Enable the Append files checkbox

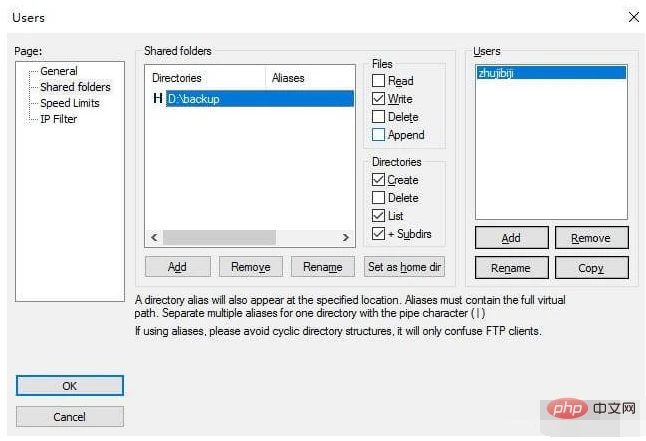click(x=378, y=134)
